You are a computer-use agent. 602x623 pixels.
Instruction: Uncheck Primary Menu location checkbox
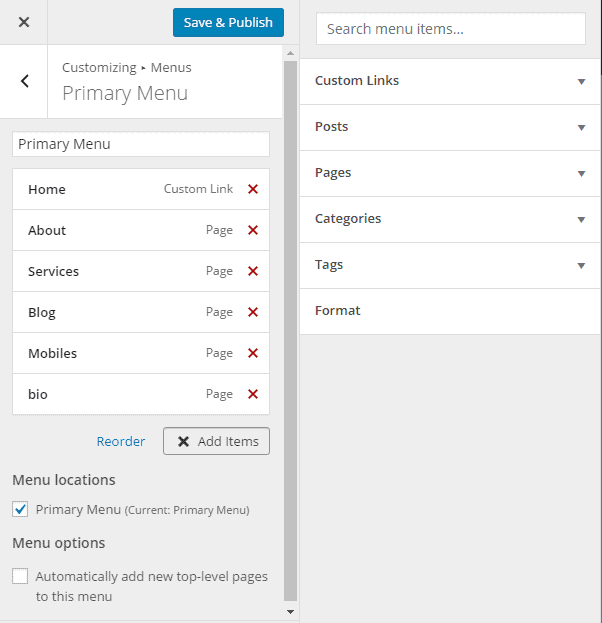click(x=20, y=509)
